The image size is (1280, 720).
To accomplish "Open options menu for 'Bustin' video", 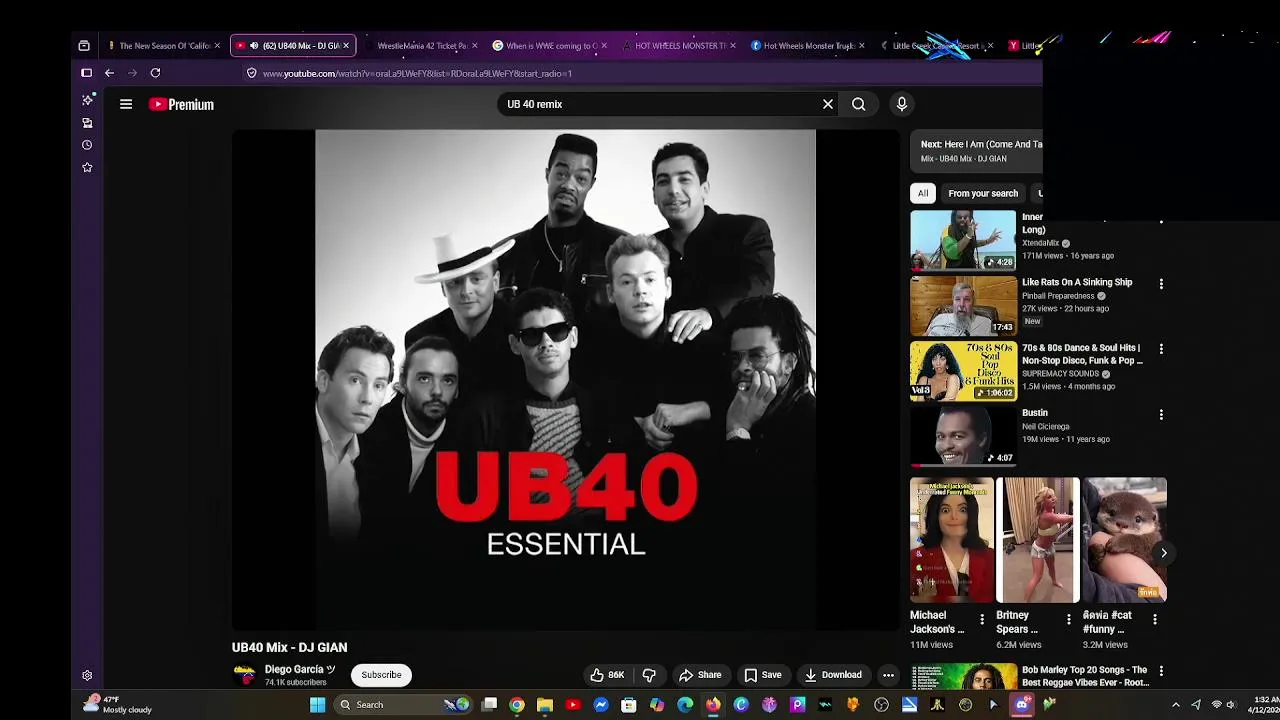I will click(1161, 414).
